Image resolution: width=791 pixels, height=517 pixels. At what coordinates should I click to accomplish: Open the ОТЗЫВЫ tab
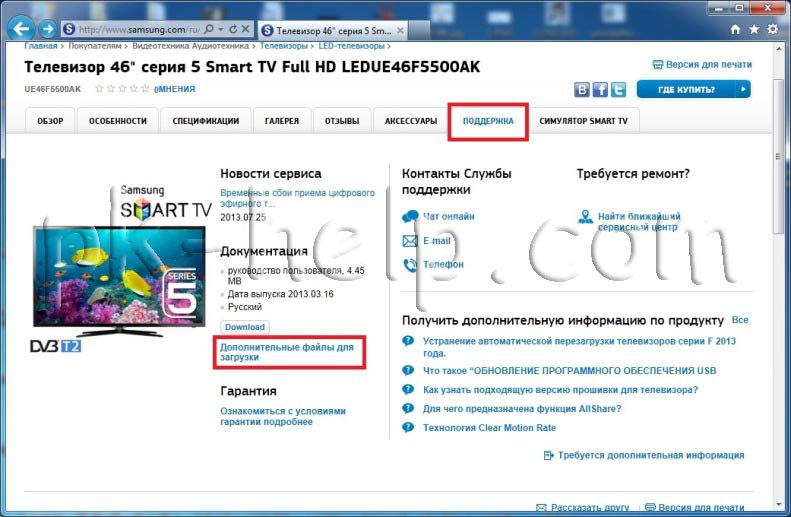342,121
